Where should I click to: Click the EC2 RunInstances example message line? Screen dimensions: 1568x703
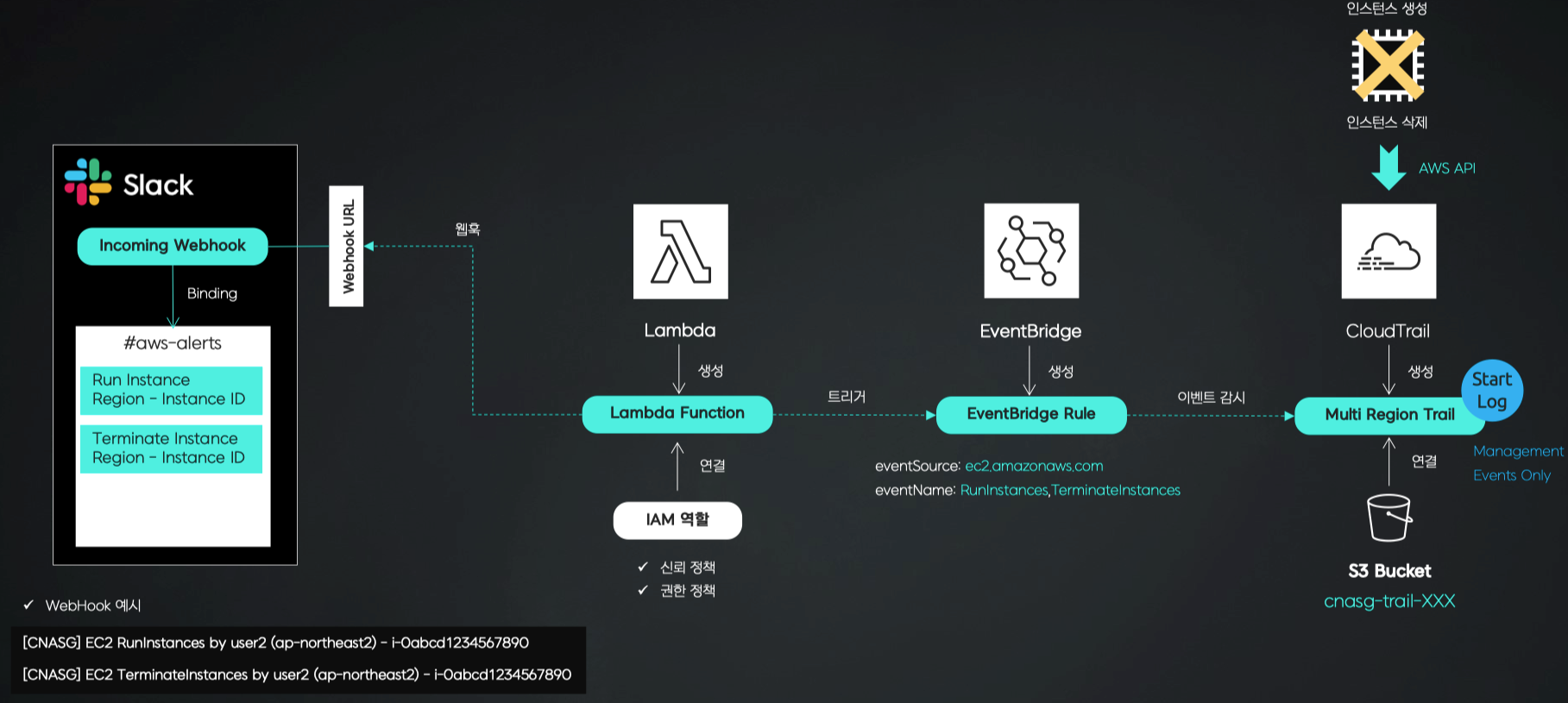point(275,643)
